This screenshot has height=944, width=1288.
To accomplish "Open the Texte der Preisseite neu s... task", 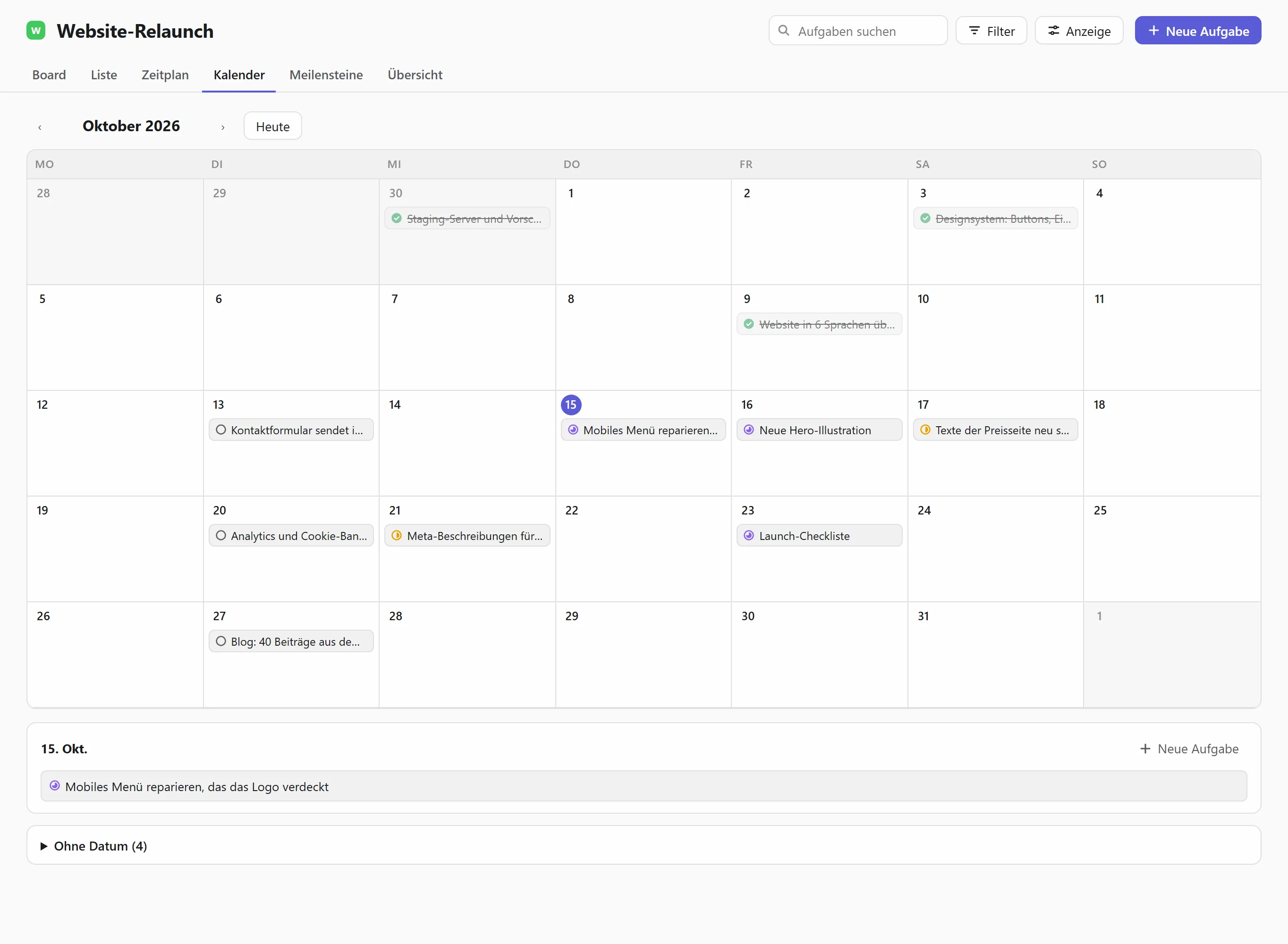I will (995, 430).
